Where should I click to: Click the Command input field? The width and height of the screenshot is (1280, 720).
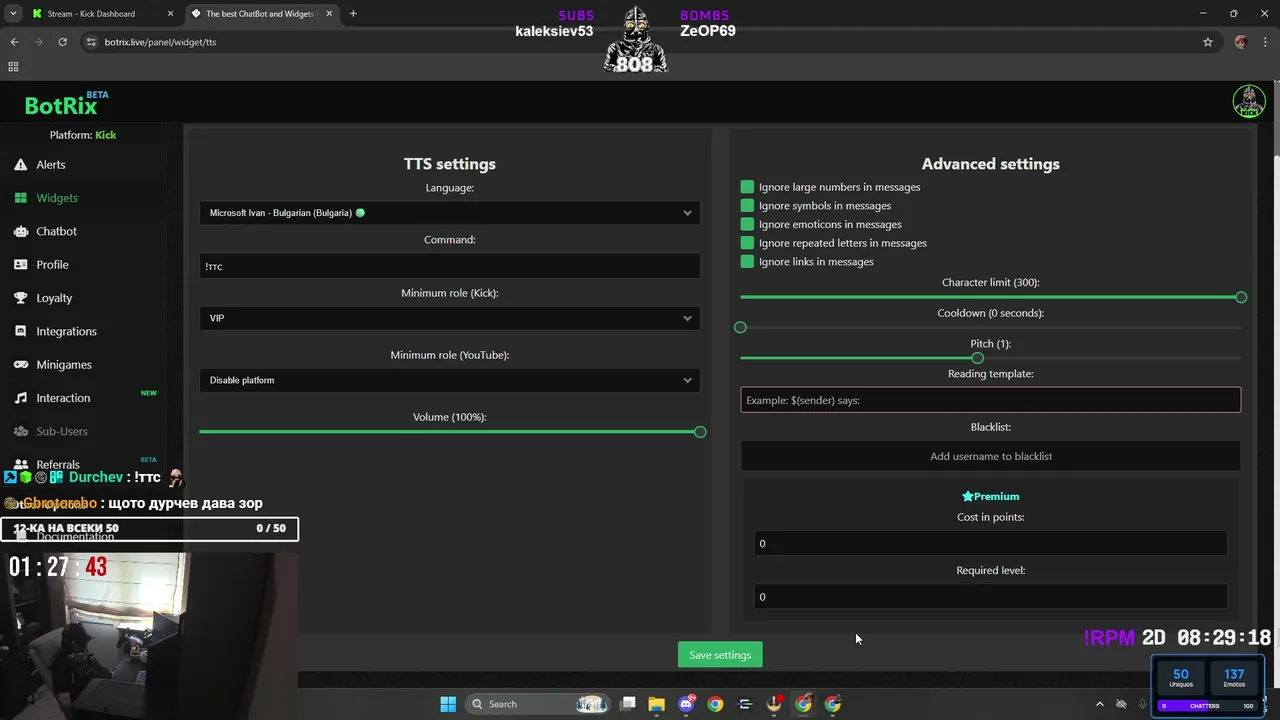click(450, 266)
